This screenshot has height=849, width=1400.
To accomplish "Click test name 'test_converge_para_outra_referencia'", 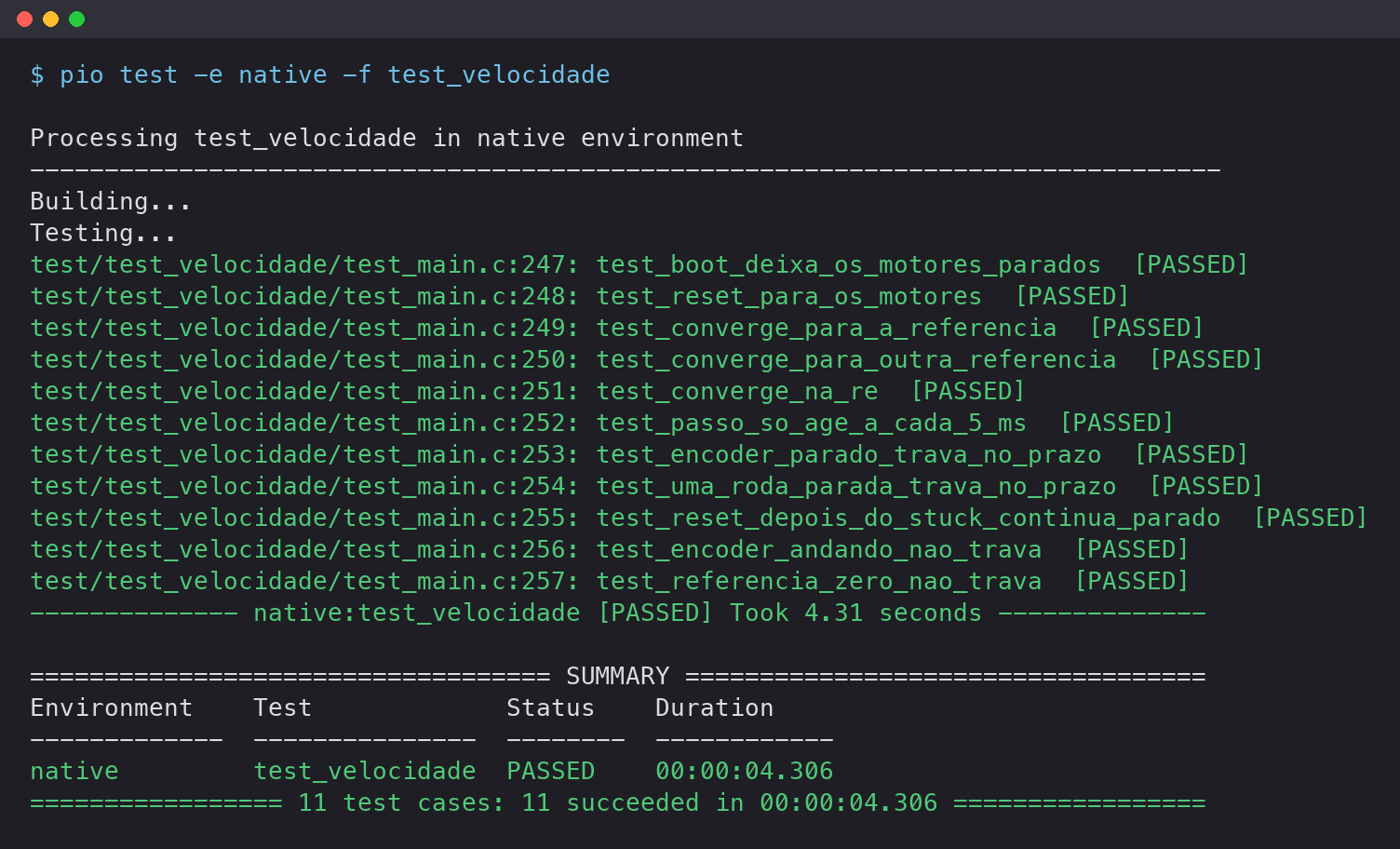I will (856, 359).
